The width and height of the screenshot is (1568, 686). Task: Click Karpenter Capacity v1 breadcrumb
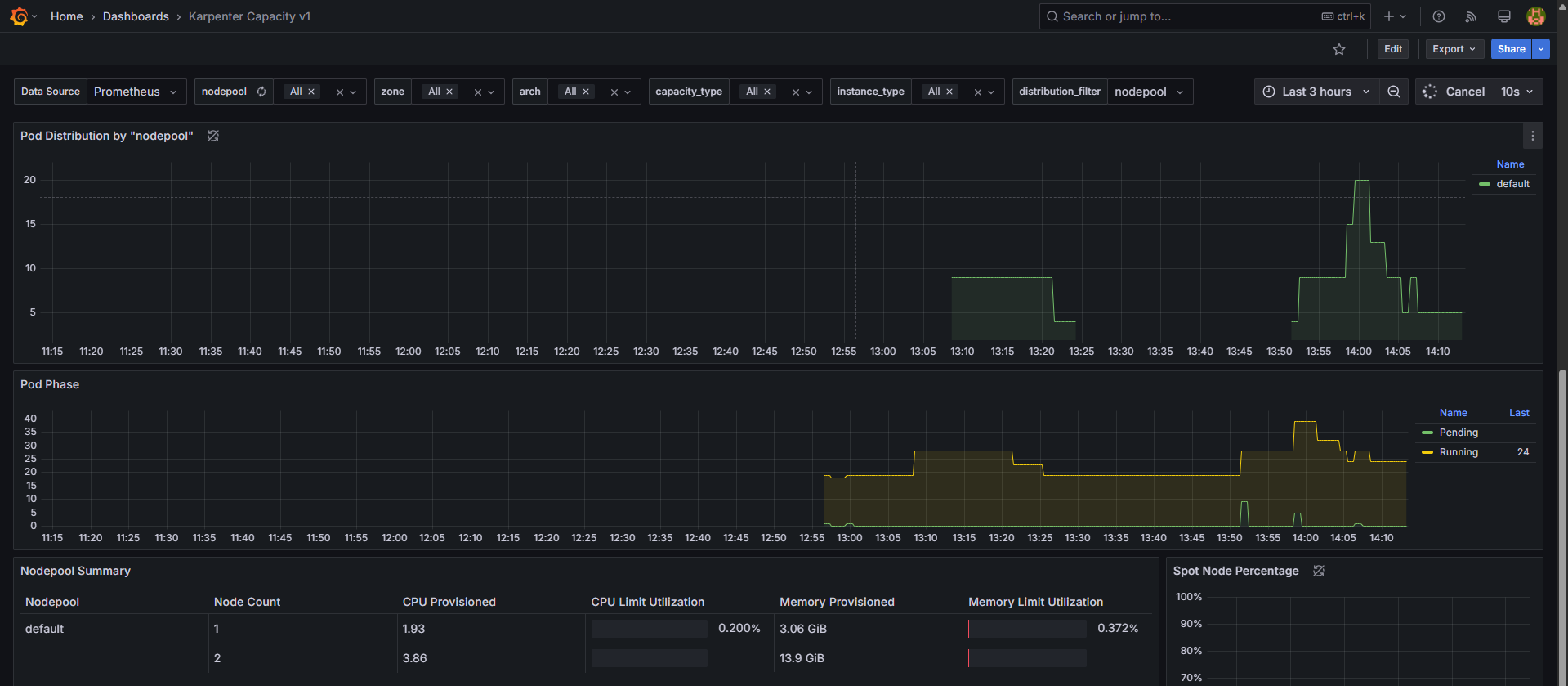(x=249, y=16)
